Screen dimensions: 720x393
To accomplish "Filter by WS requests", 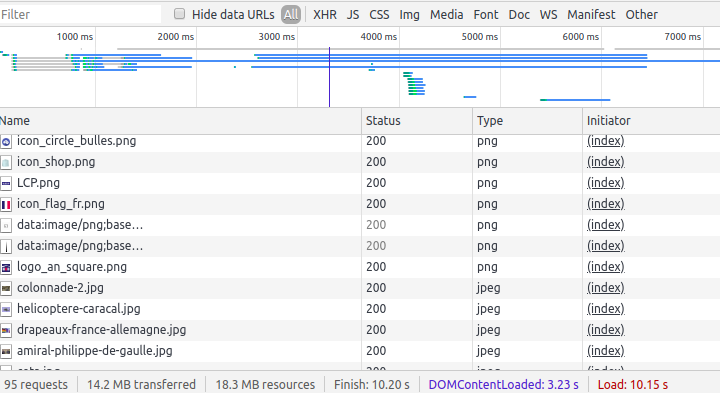I will [x=548, y=15].
